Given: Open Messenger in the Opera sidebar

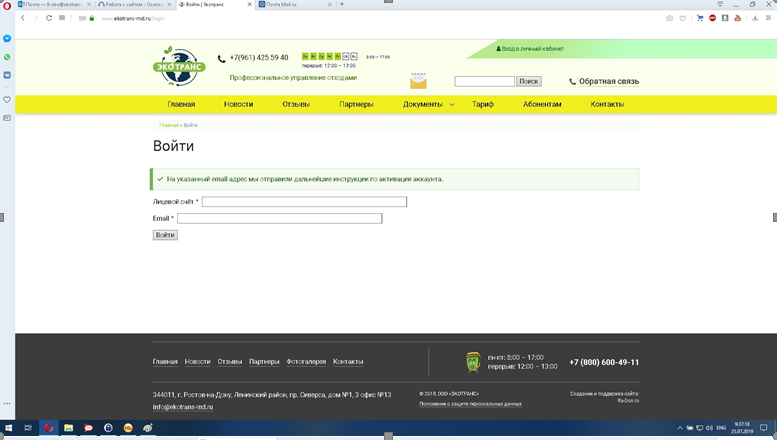Looking at the screenshot, I should pos(7,38).
